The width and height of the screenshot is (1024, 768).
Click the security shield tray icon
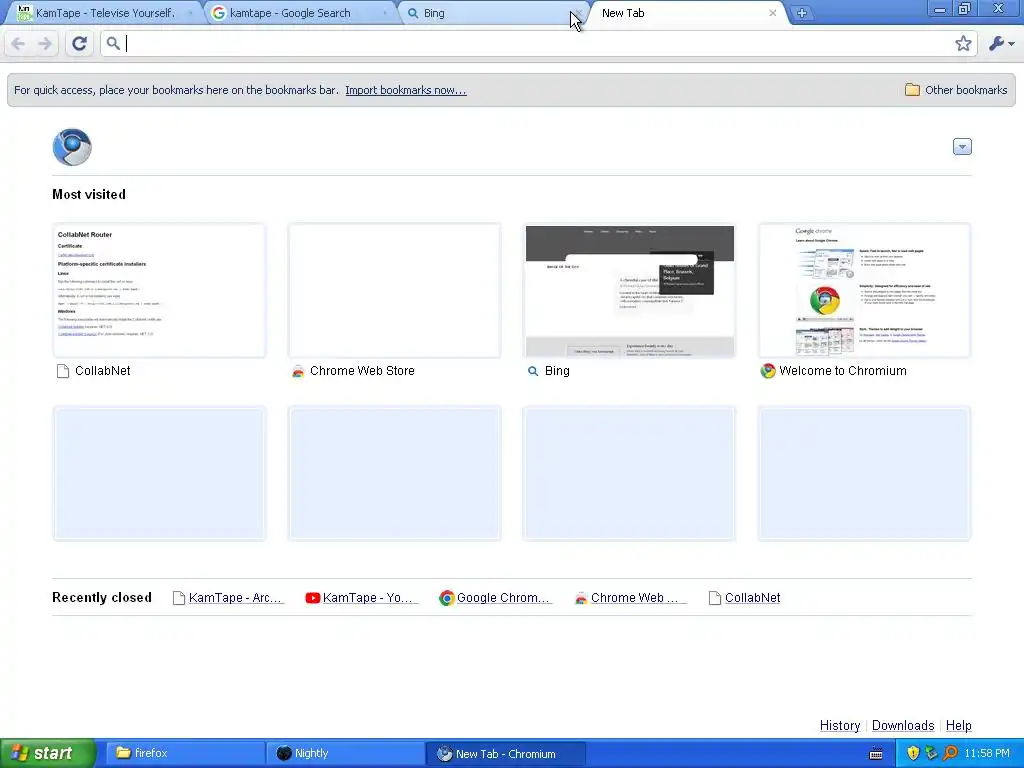pyautogui.click(x=913, y=753)
